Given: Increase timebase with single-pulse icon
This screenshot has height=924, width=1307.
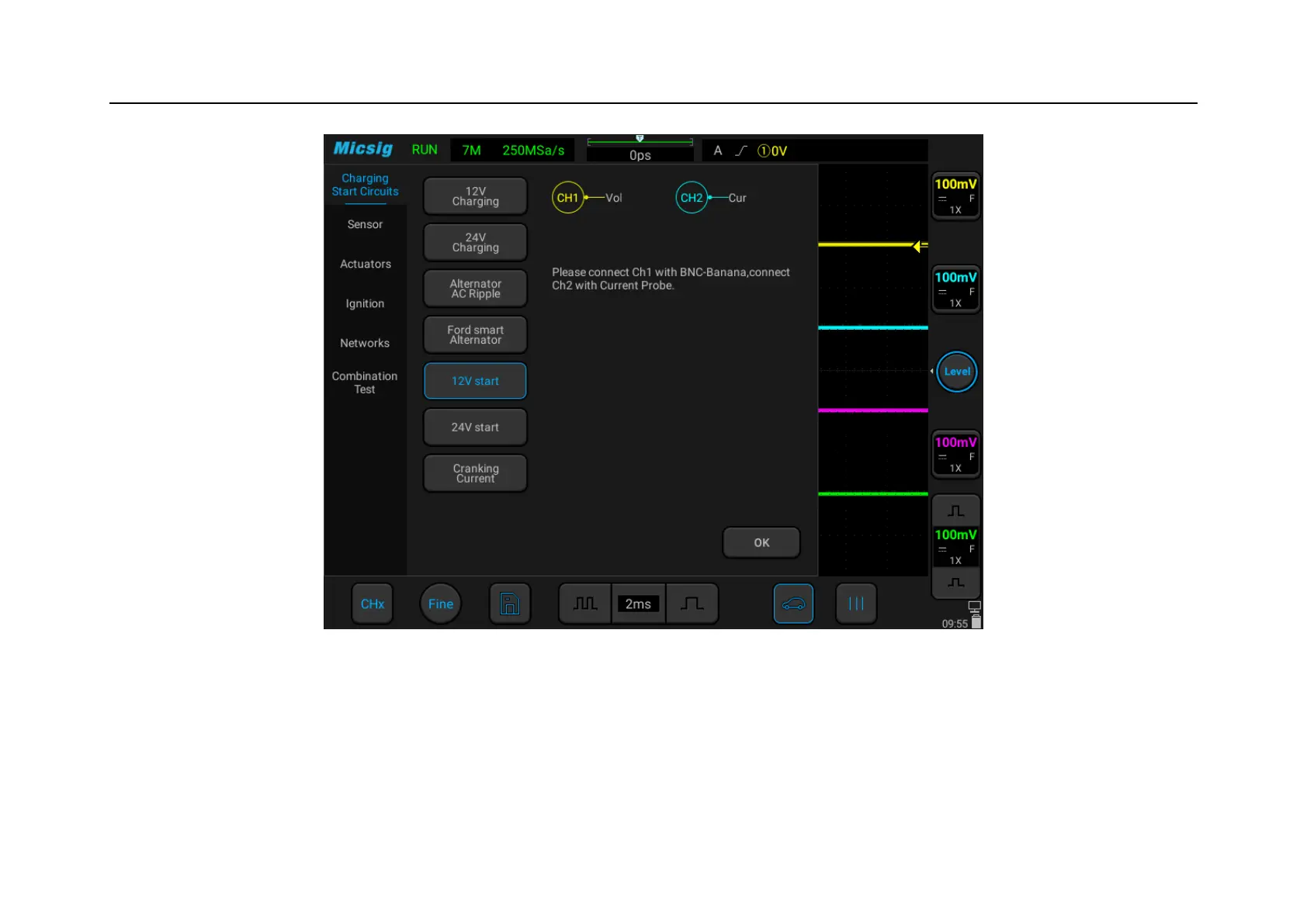Looking at the screenshot, I should pos(692,604).
